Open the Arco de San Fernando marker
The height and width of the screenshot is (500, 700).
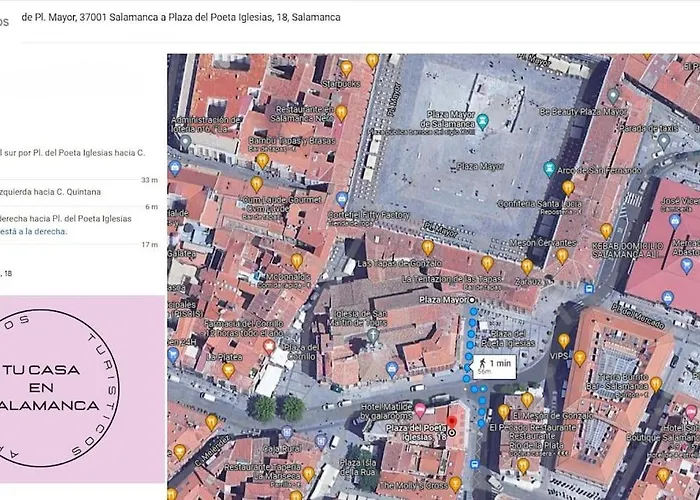[549, 166]
